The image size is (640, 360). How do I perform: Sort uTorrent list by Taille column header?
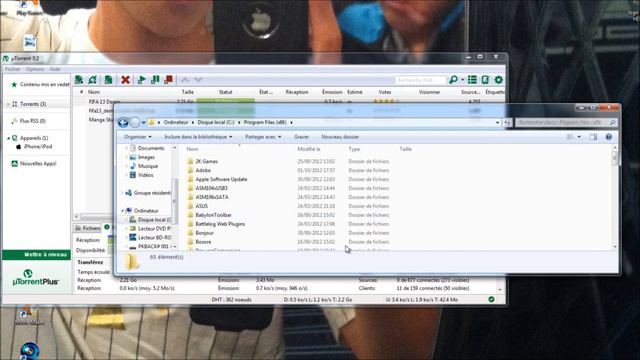pyautogui.click(x=188, y=92)
